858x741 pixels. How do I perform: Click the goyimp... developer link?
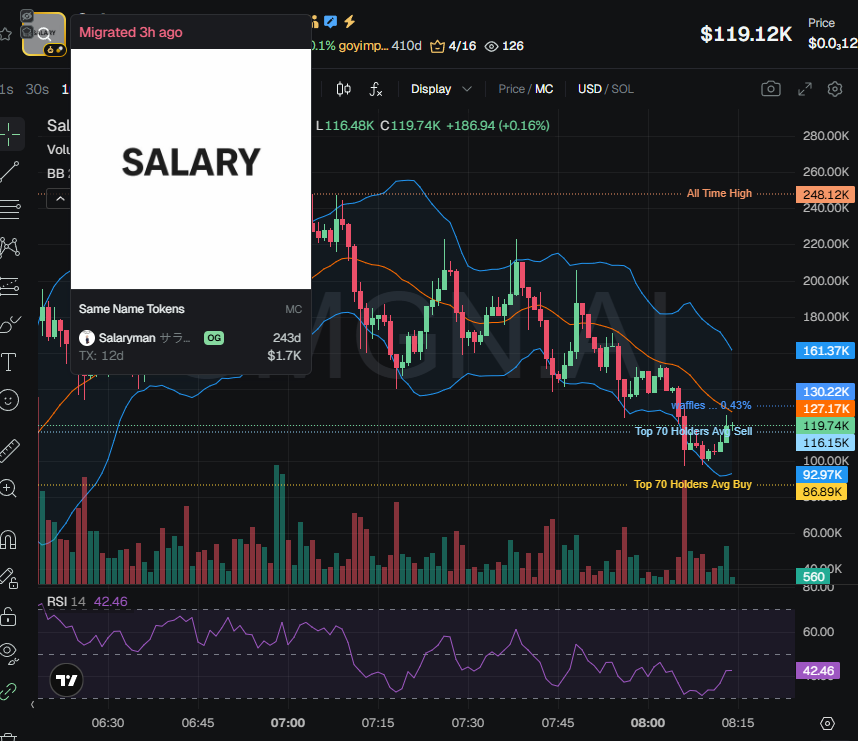[x=363, y=45]
